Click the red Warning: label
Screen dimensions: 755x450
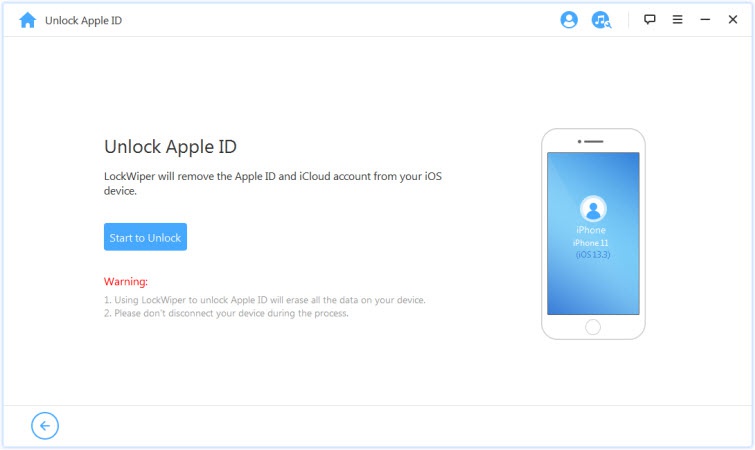126,282
